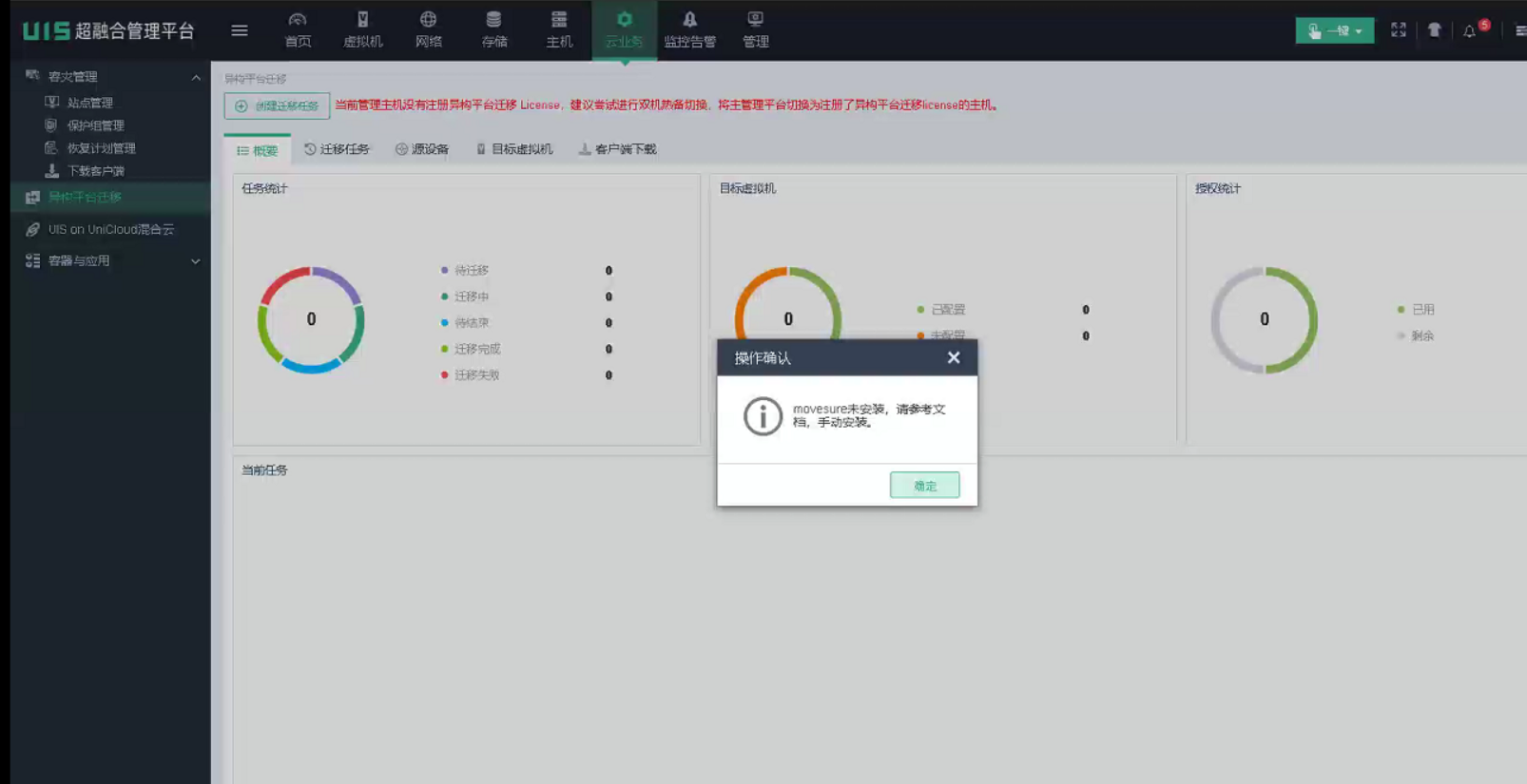1527x784 pixels.
Task: Click the info icon in the dialog
Action: coord(762,416)
